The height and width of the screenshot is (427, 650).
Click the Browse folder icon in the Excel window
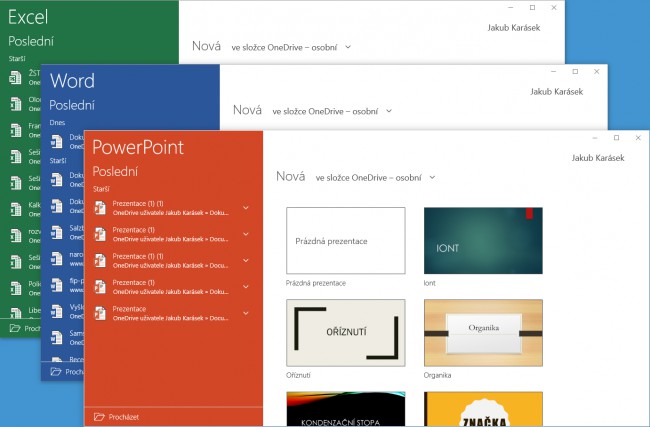(x=15, y=328)
